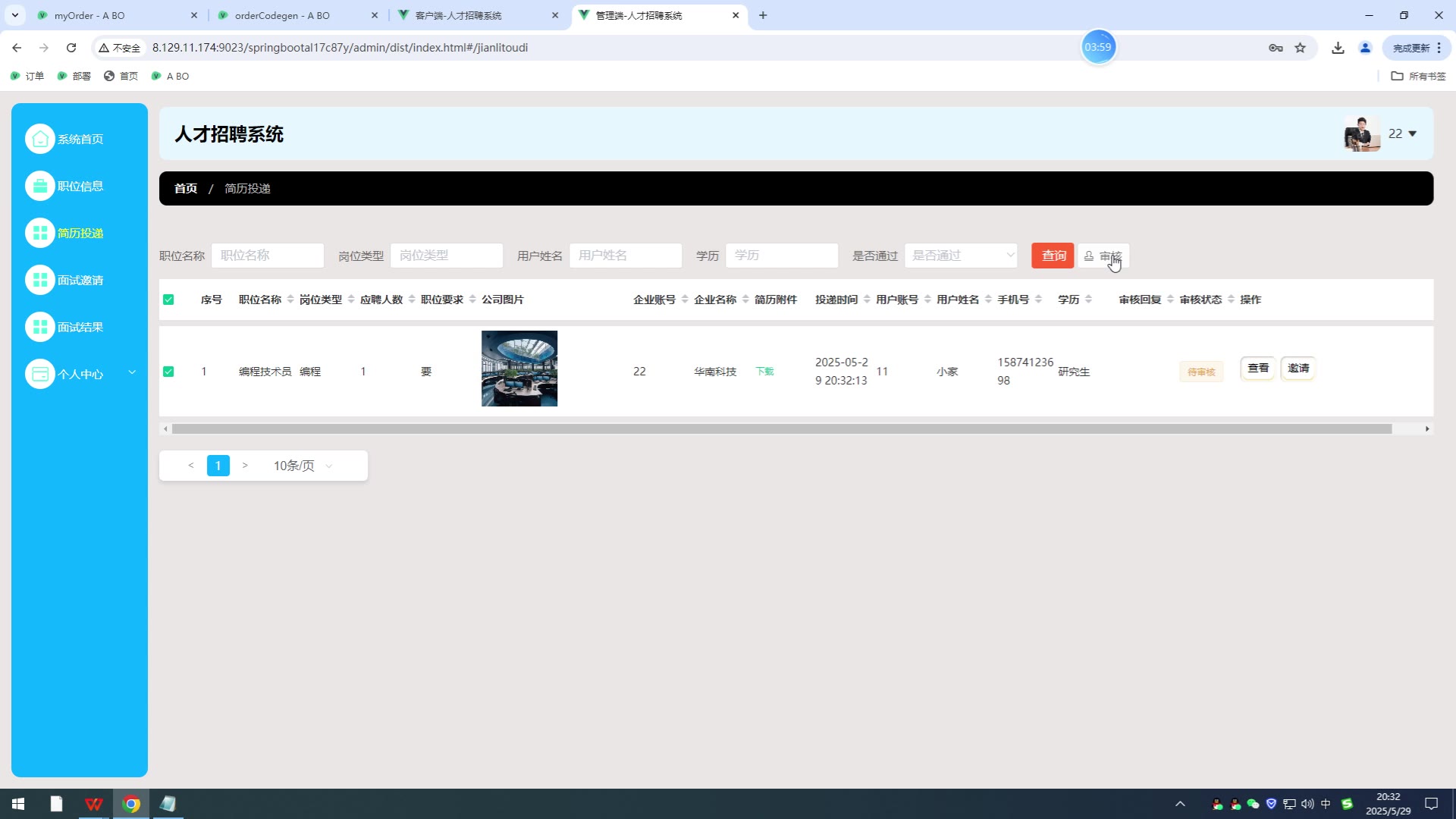Toggle the select-all checkbox in table header
This screenshot has width=1456, height=819.
[168, 300]
